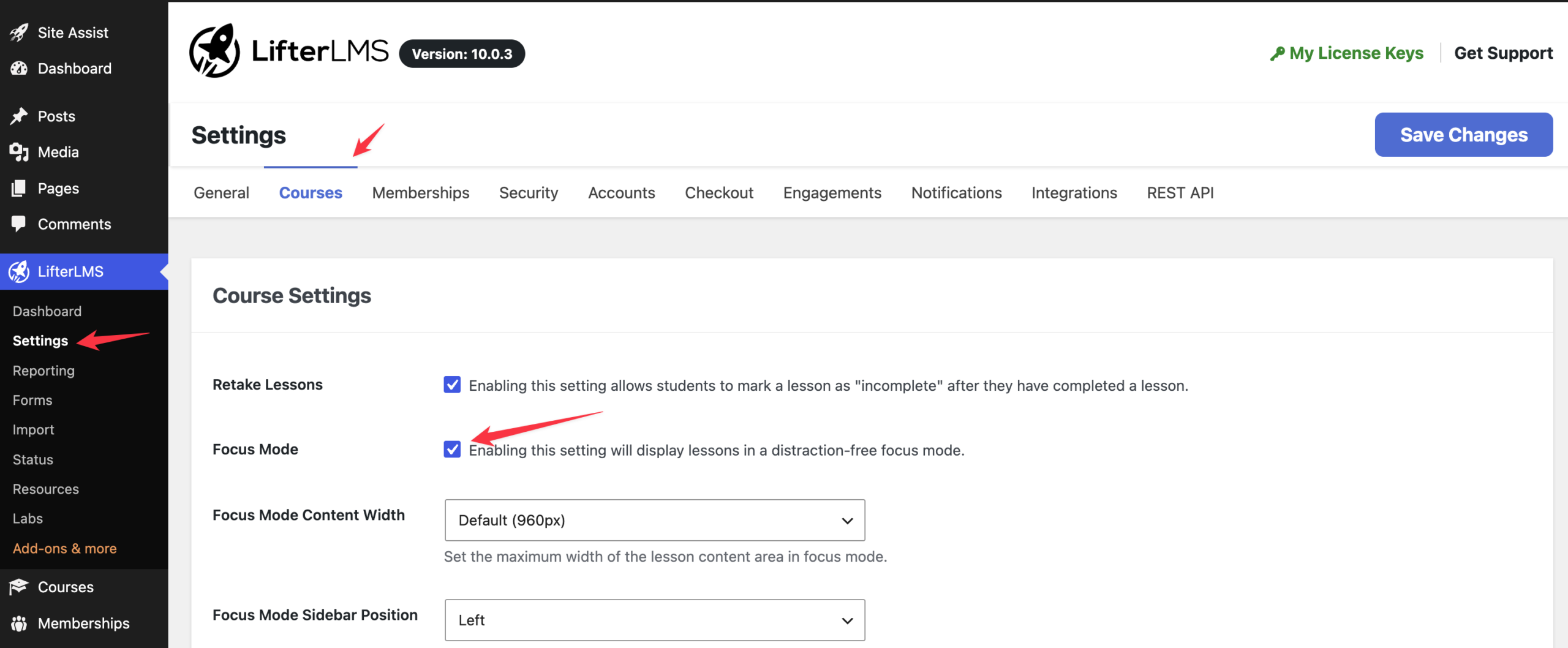Click the Comments speech bubble icon
Viewport: 1568px width, 648px height.
19,224
